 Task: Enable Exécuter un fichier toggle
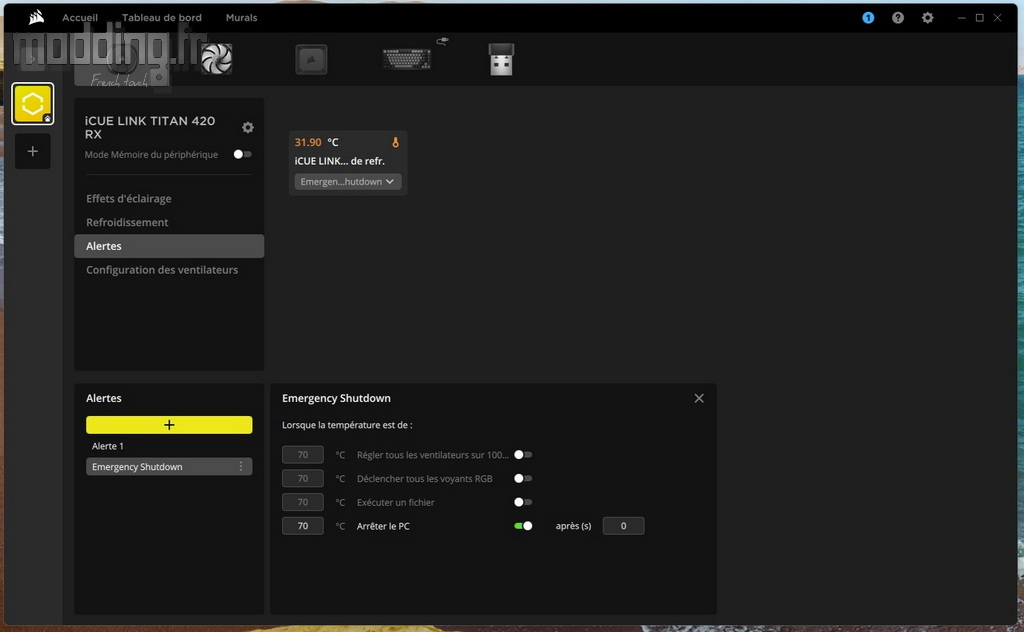click(x=522, y=502)
